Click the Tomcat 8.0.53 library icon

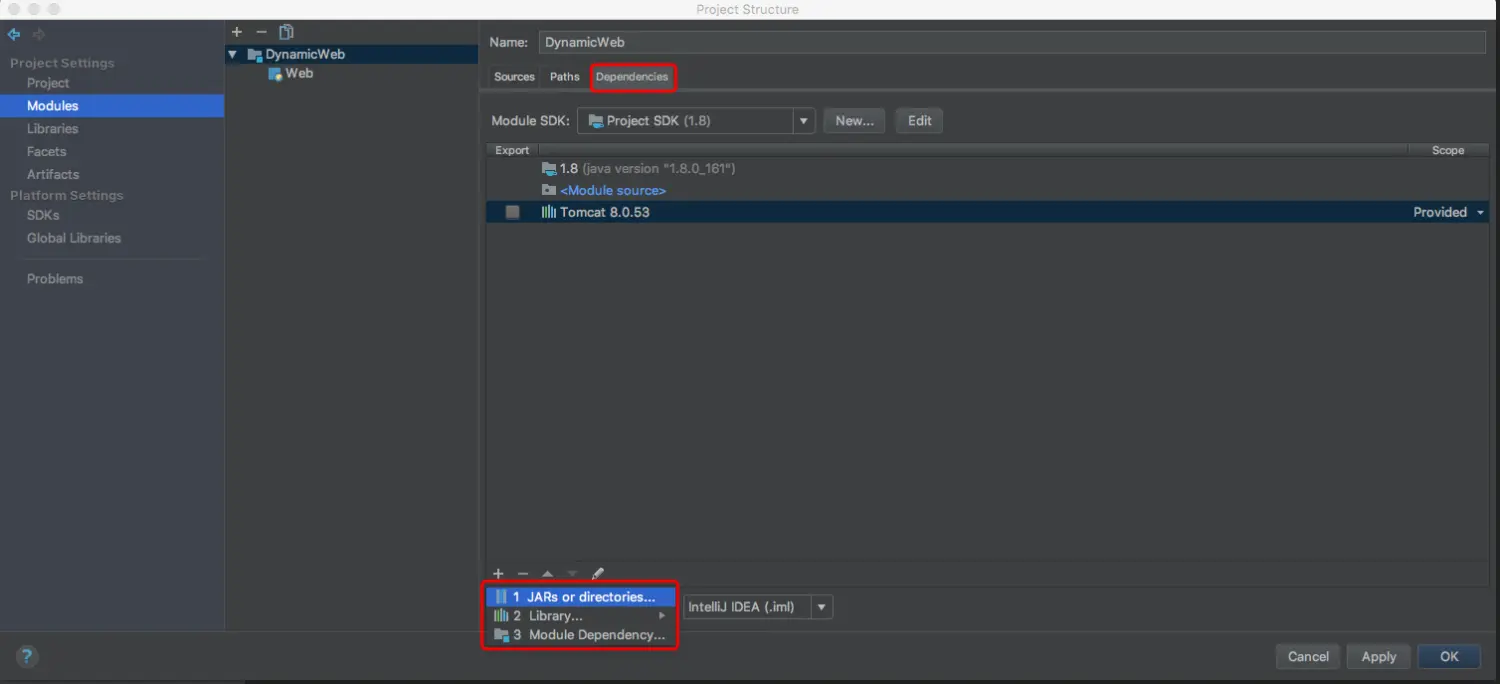tap(548, 212)
